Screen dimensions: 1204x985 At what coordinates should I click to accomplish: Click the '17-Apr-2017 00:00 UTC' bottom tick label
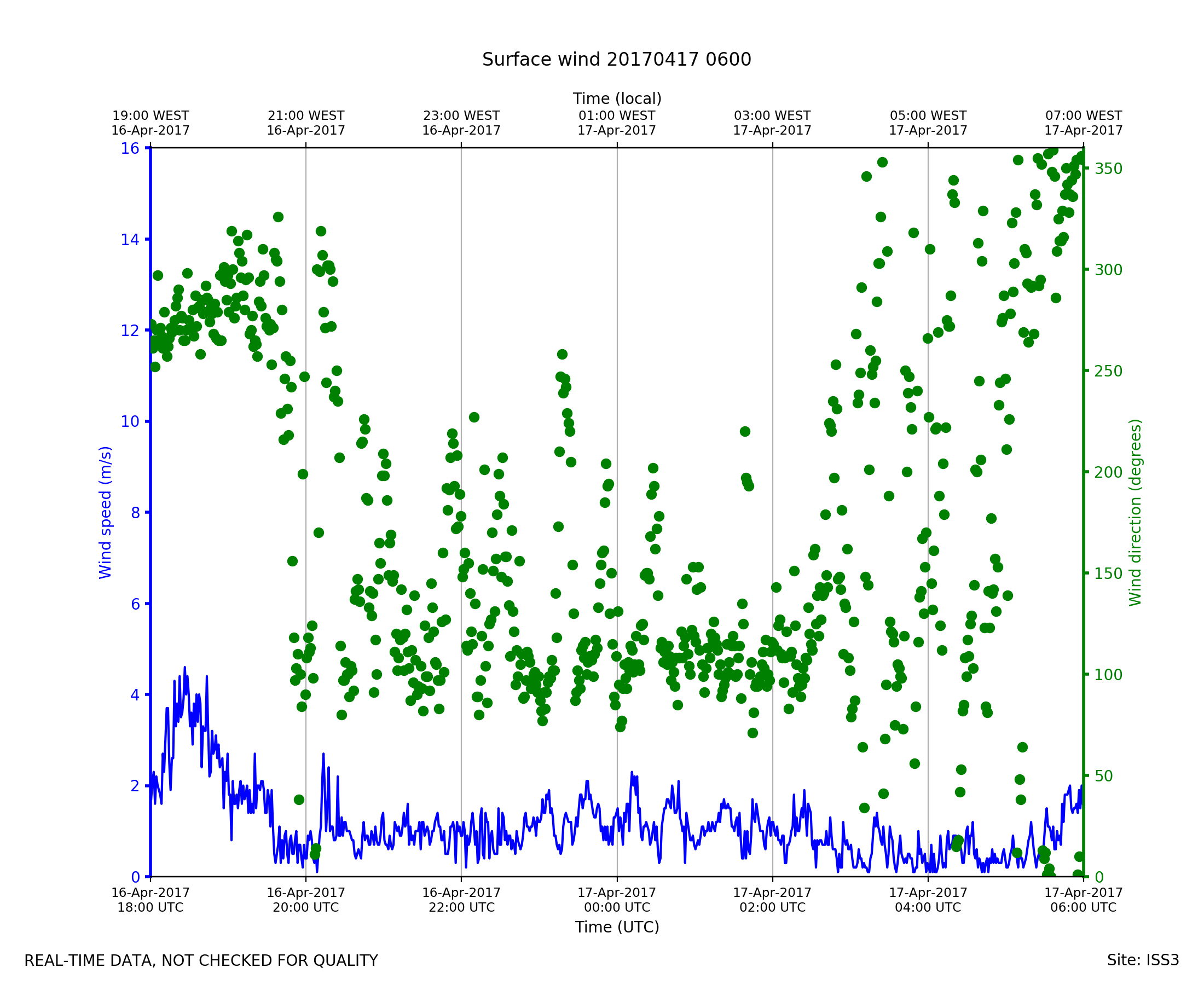coord(617,900)
